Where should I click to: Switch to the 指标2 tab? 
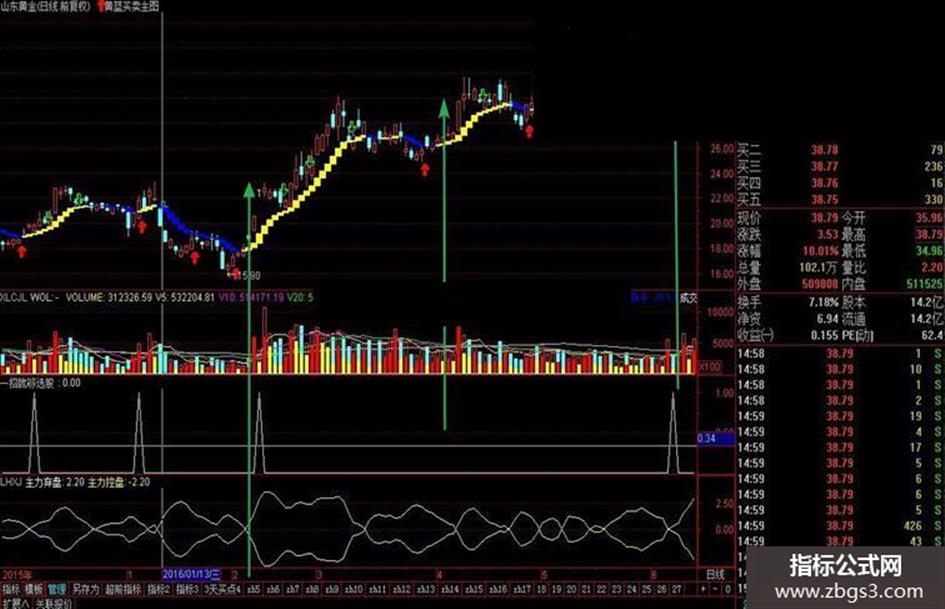coord(159,589)
